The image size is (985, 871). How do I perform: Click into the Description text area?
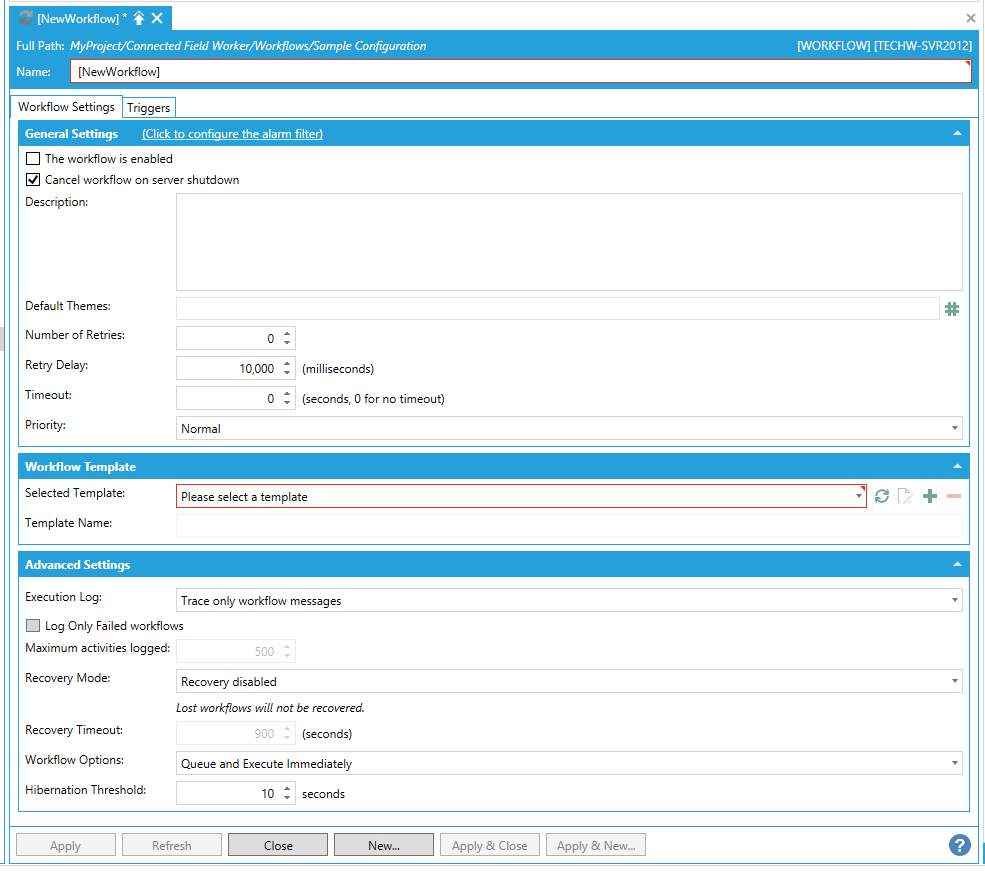click(x=568, y=242)
